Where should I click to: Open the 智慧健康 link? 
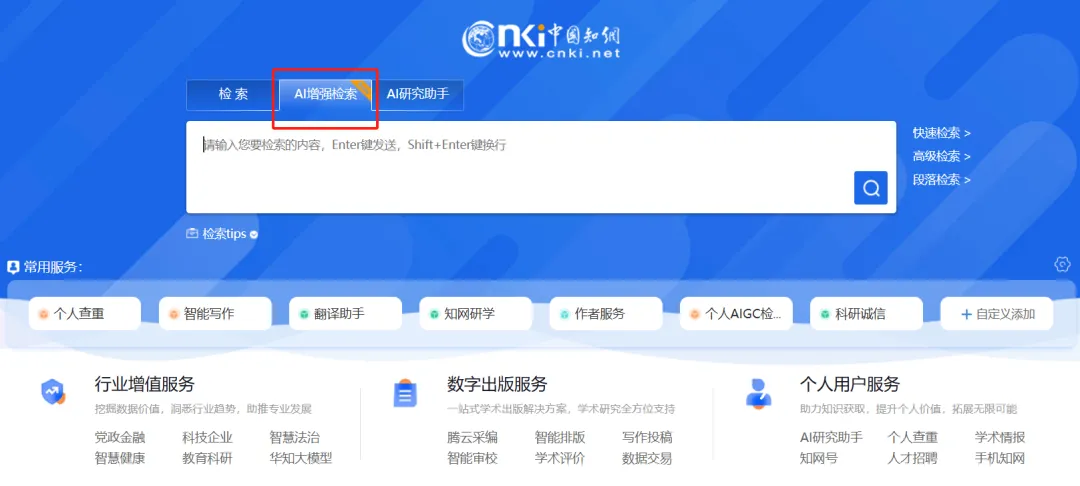[x=120, y=458]
